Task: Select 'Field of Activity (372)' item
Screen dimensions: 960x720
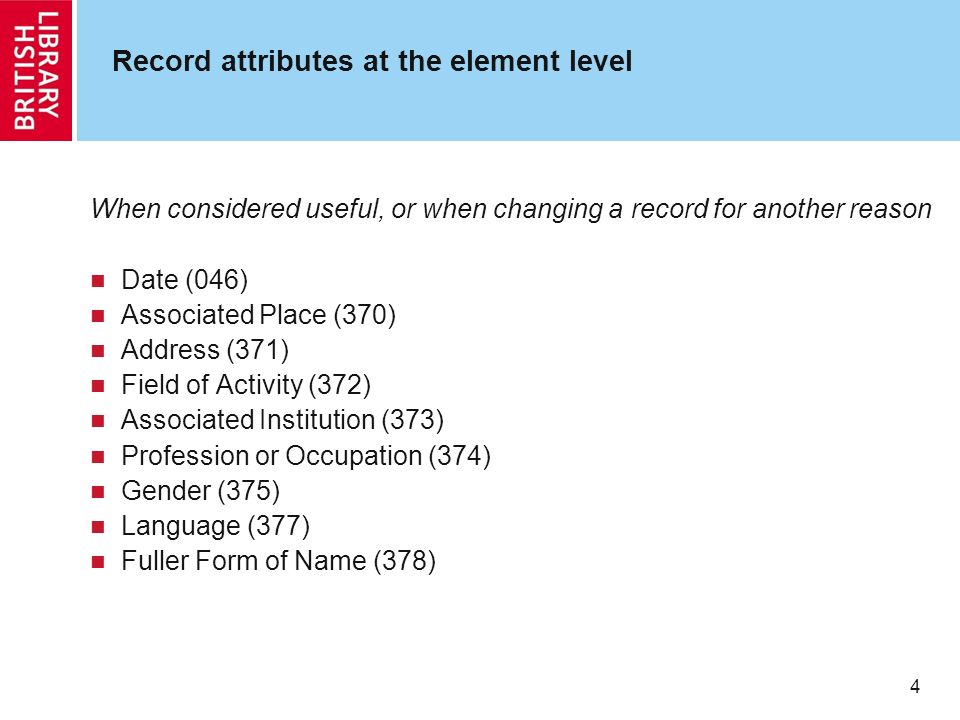Action: pyautogui.click(x=246, y=385)
